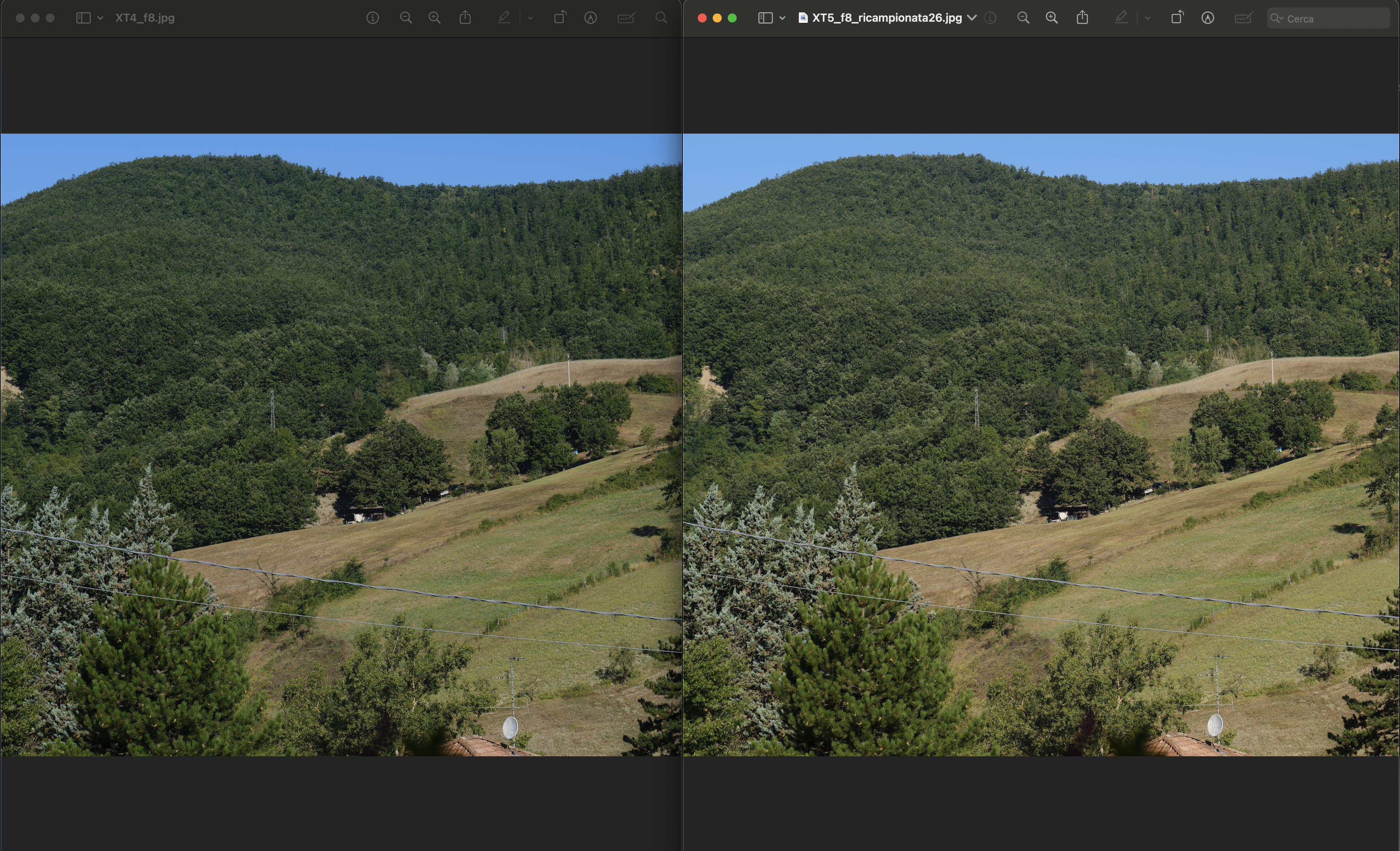Expand the highlight options arrow in the XT4_f8.jpg window
This screenshot has height=851, width=1400.
click(x=530, y=18)
